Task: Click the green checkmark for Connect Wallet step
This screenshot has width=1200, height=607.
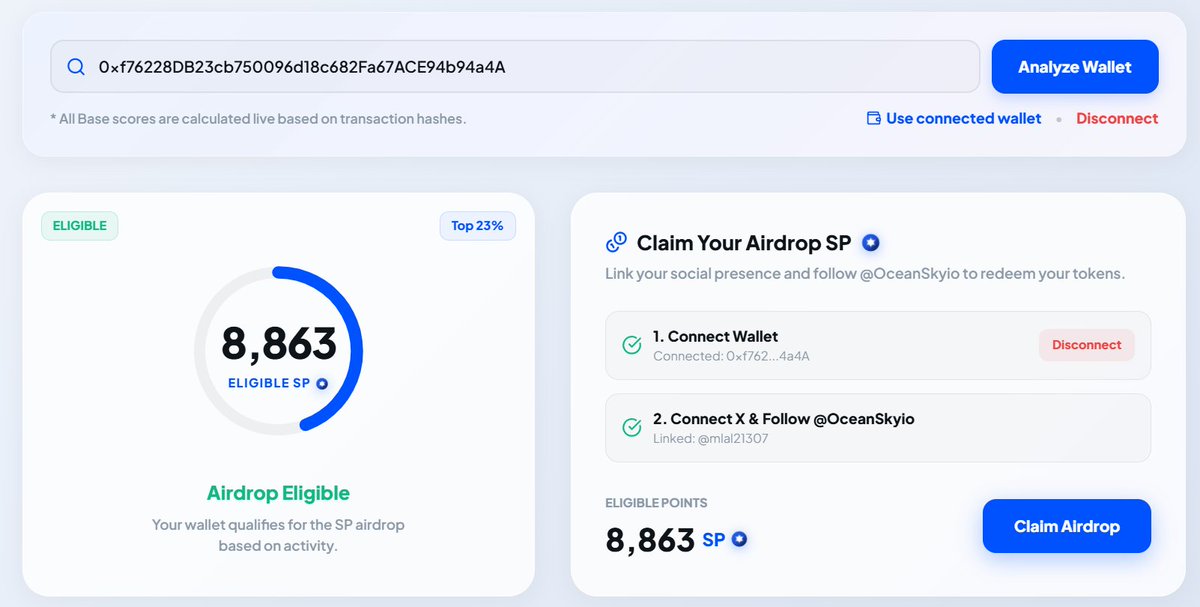Action: click(x=632, y=345)
